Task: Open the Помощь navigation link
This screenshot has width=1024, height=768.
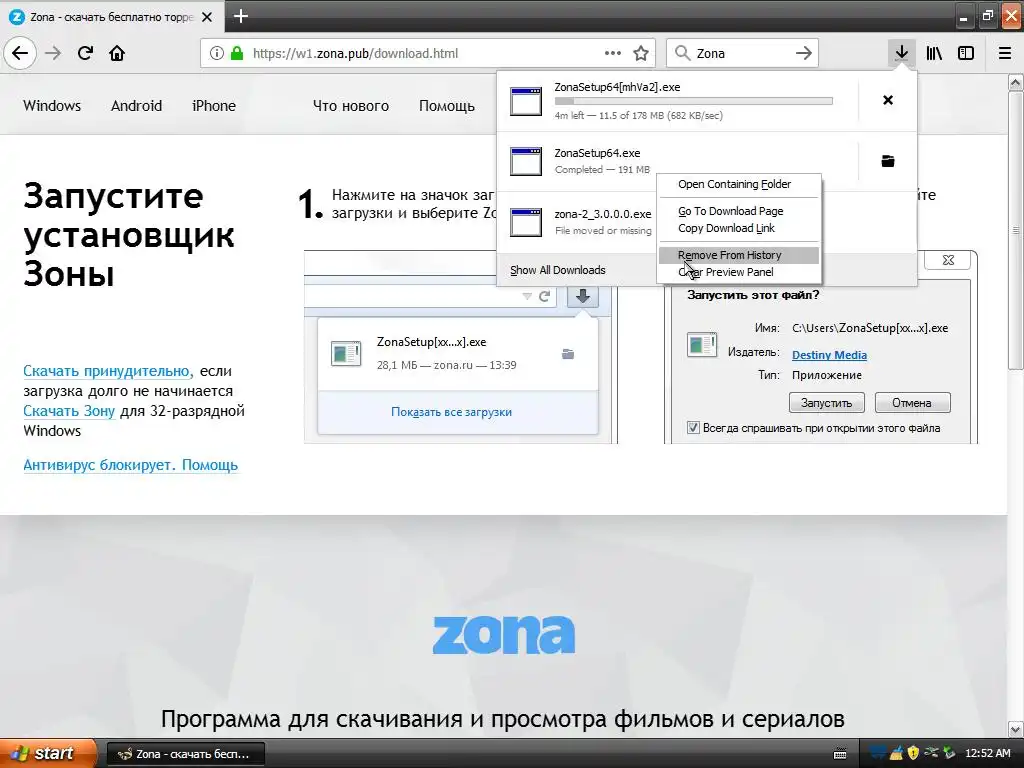Action: tap(447, 106)
